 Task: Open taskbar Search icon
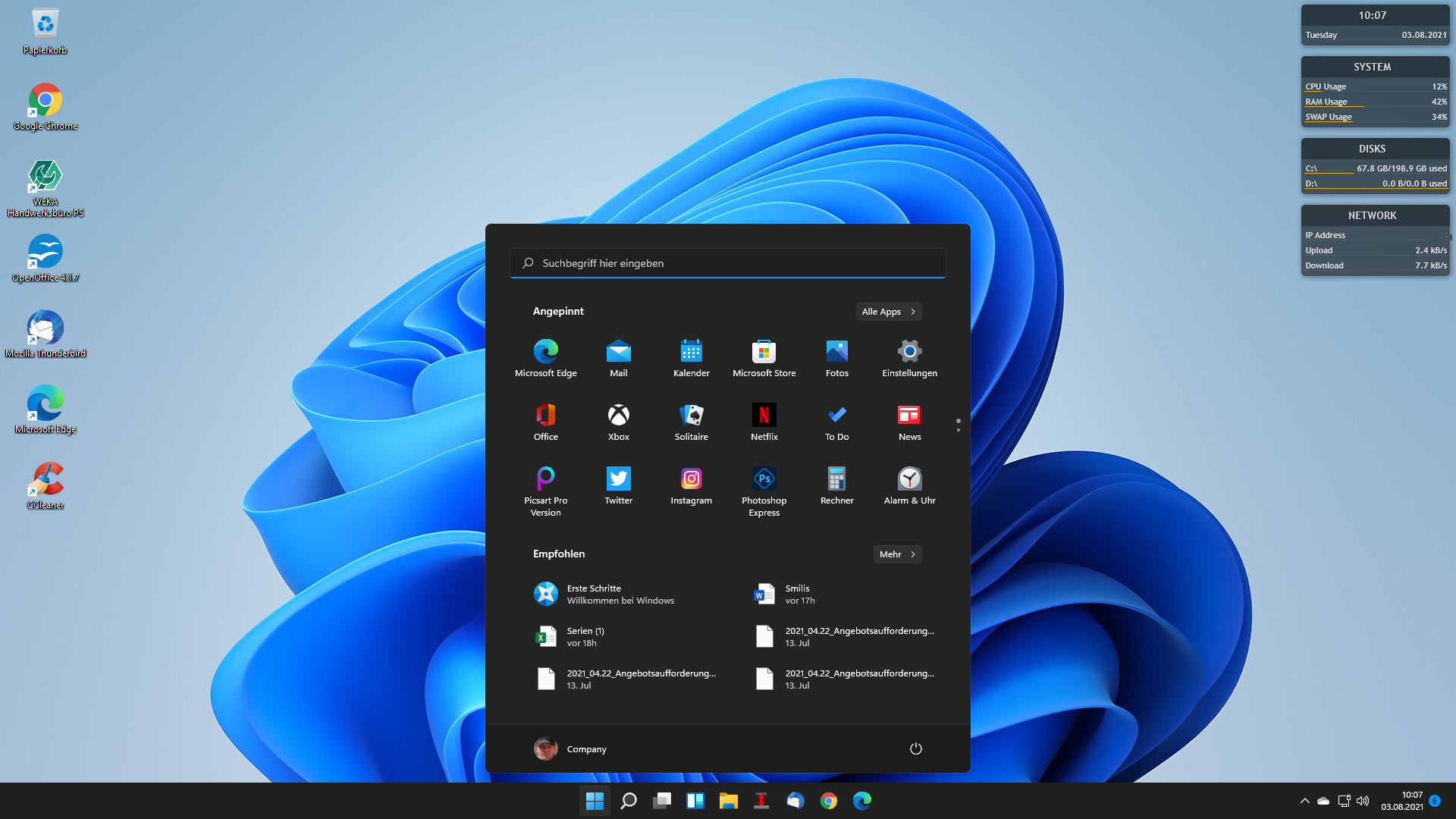629,801
